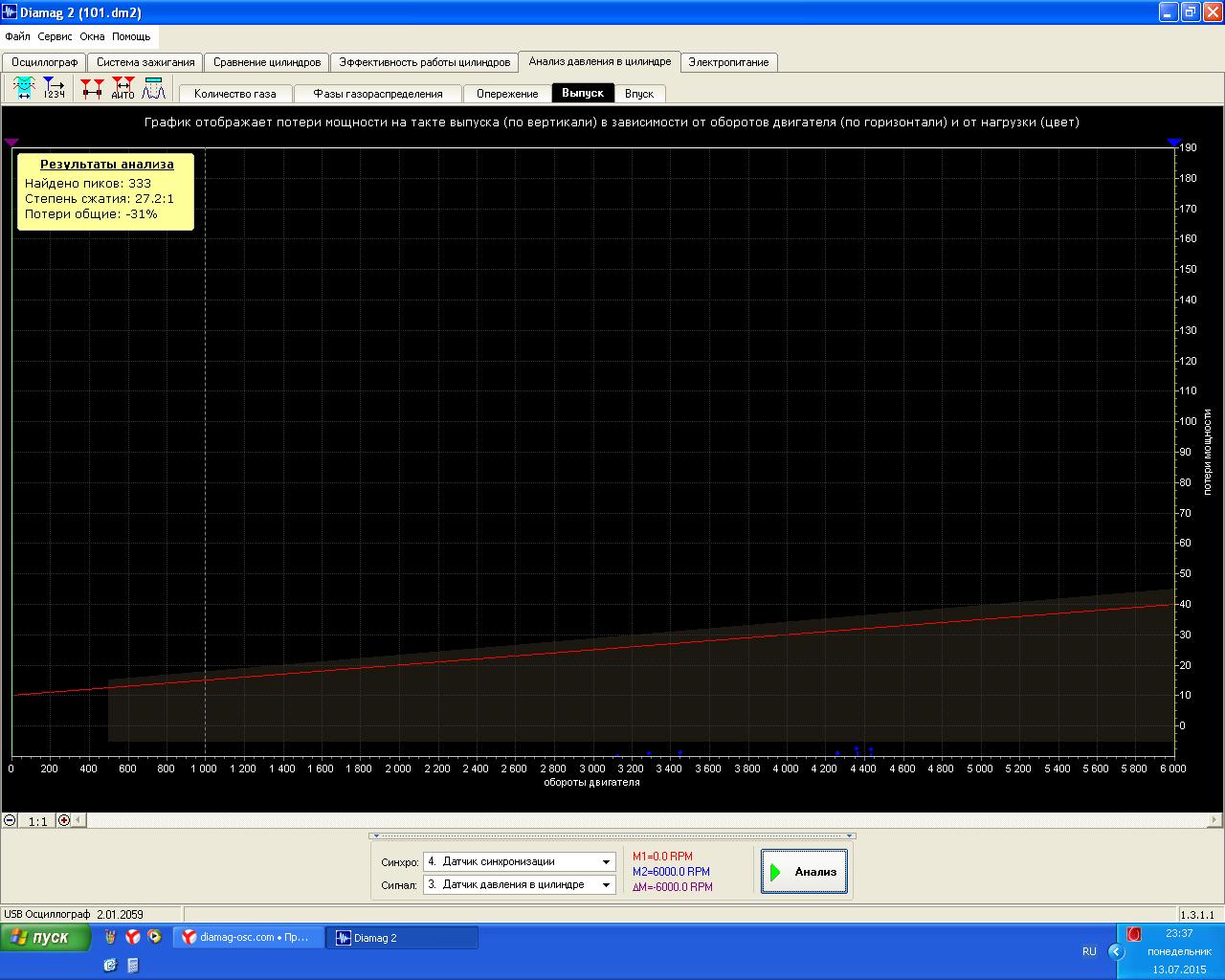
Task: Launch Yandex browser from quick launch
Action: (133, 937)
